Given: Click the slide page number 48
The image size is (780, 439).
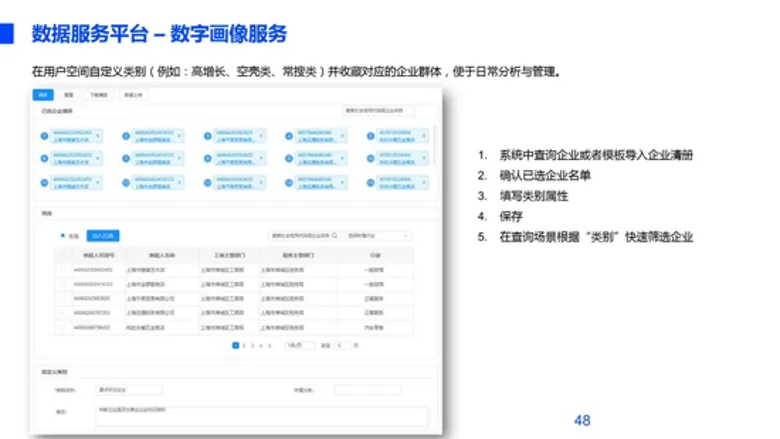Looking at the screenshot, I should click(x=582, y=421).
